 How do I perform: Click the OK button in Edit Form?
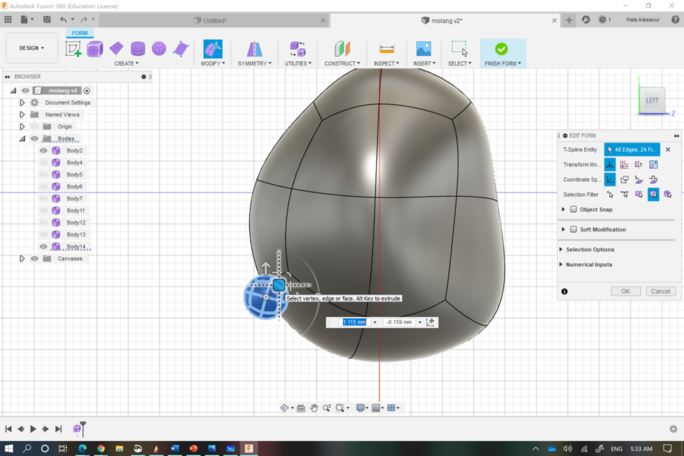(625, 291)
